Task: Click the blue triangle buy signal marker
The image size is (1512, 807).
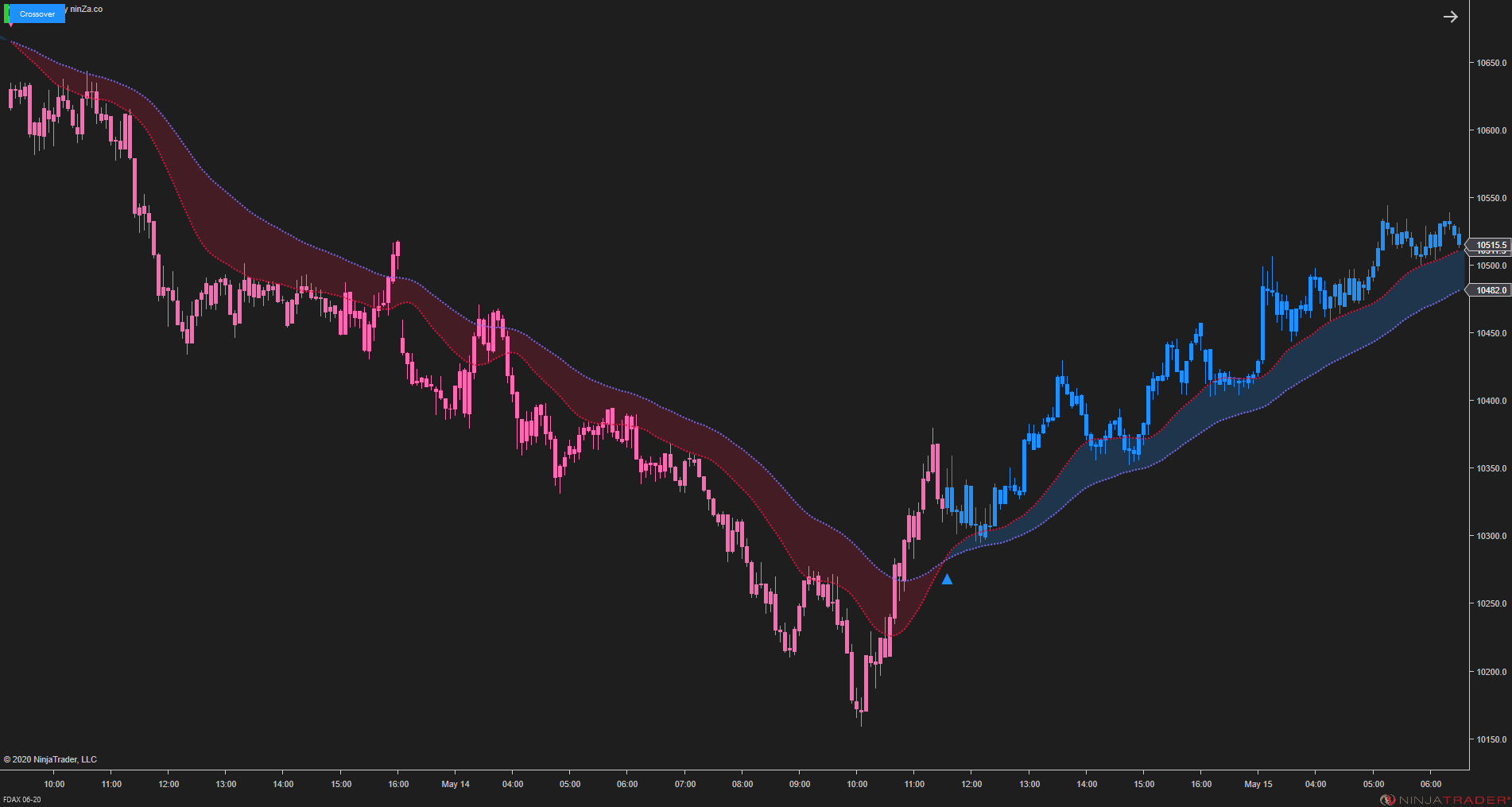Action: [946, 580]
